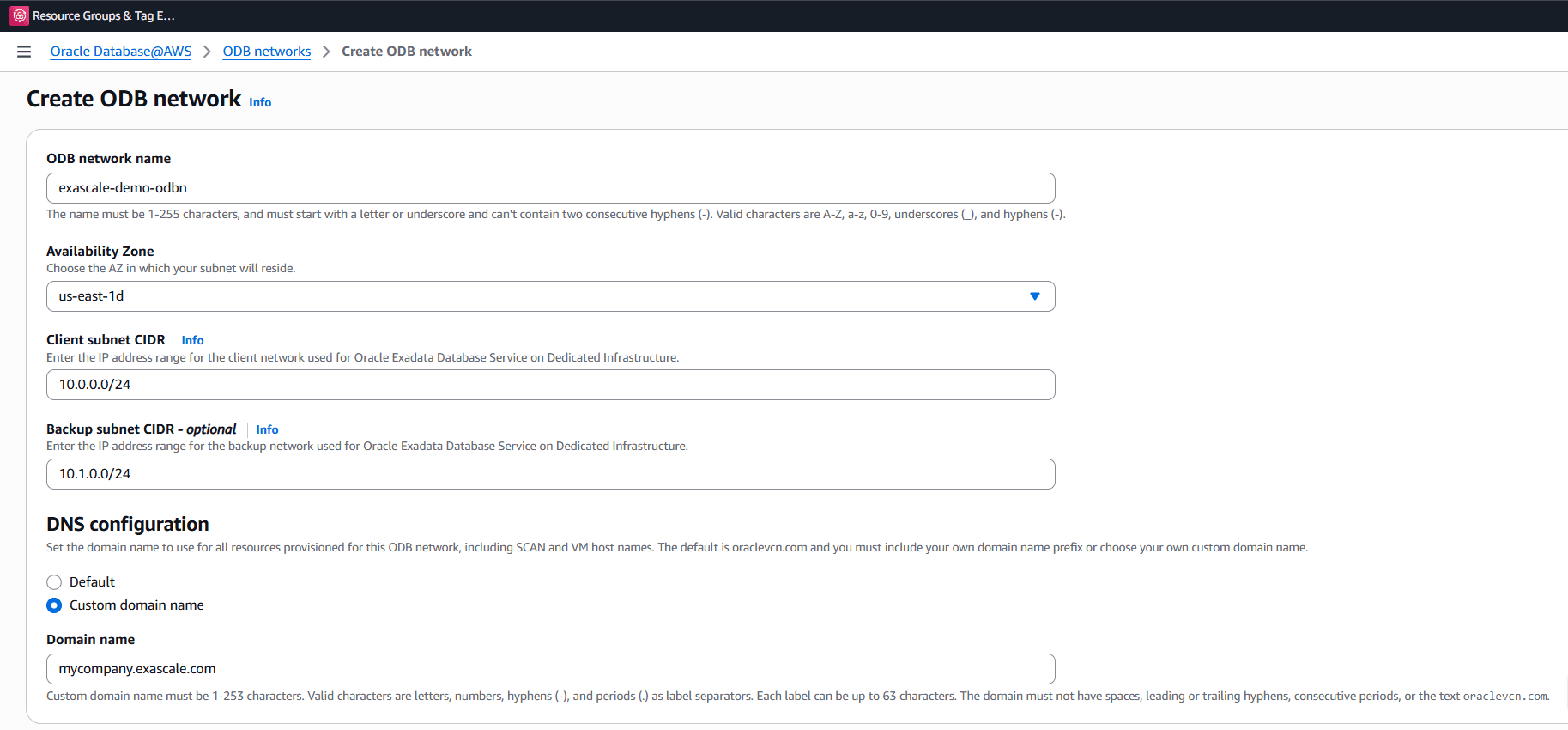Open the hamburger navigation menu

(24, 52)
